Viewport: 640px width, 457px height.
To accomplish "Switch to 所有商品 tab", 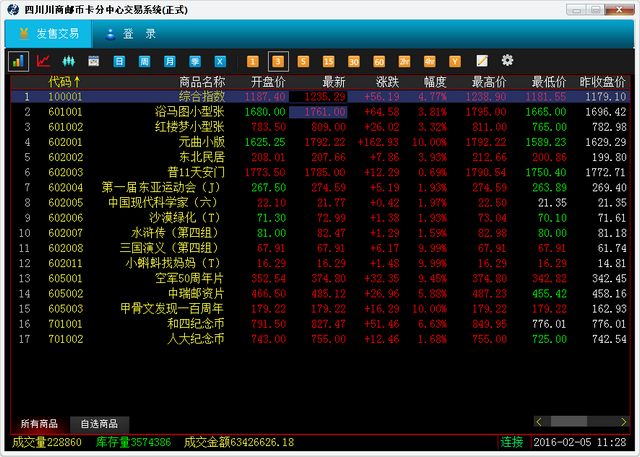I will point(40,424).
